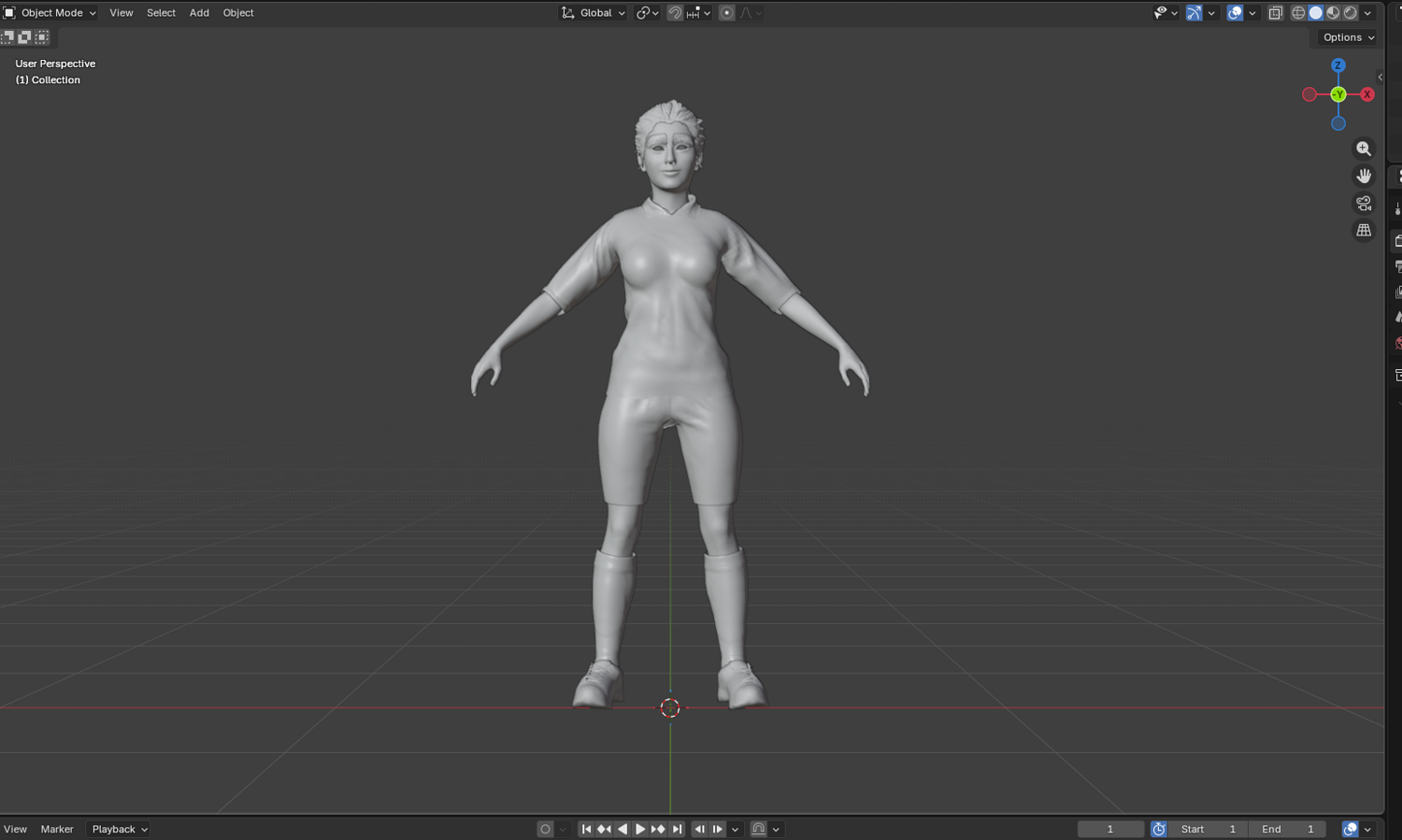Open the Select menu
The image size is (1402, 840).
[x=161, y=13]
